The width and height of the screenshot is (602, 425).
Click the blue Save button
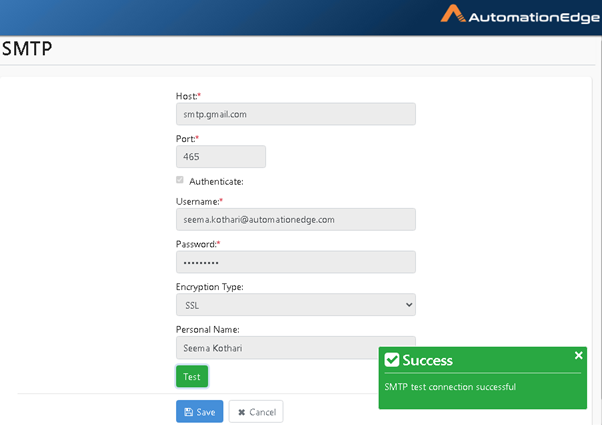tap(200, 412)
